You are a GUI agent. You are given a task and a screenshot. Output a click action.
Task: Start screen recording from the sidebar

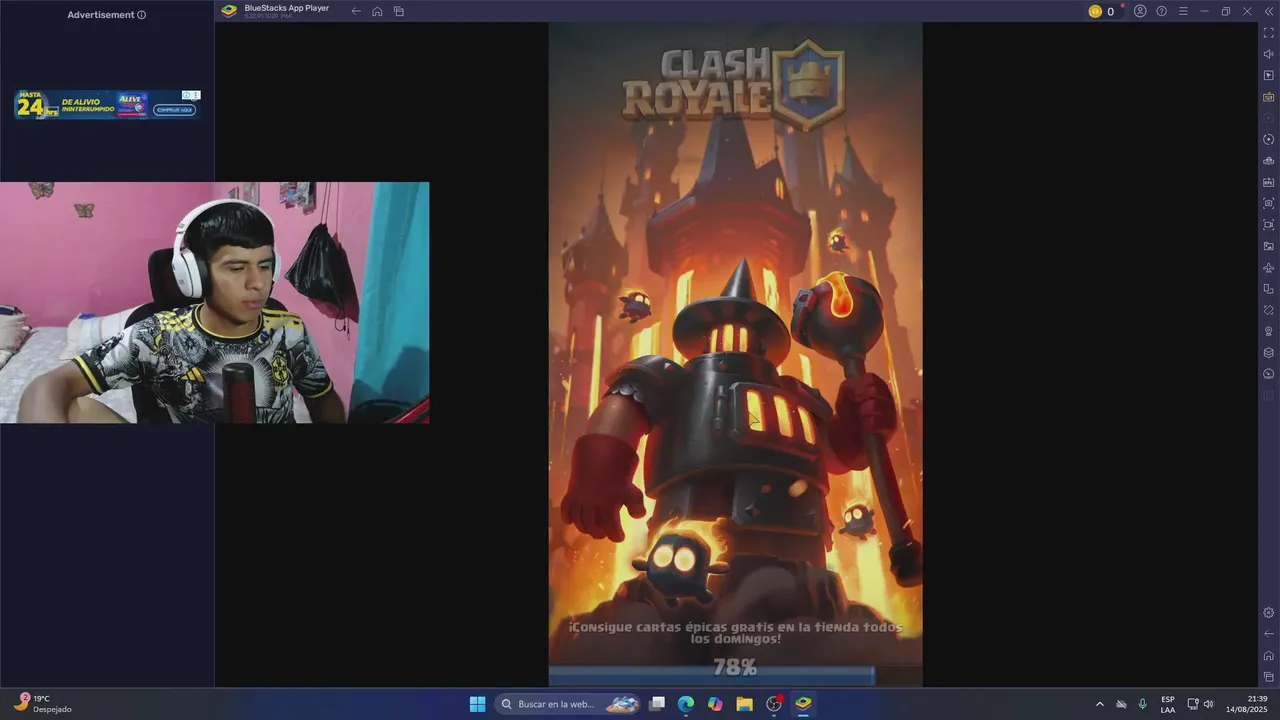[1268, 225]
